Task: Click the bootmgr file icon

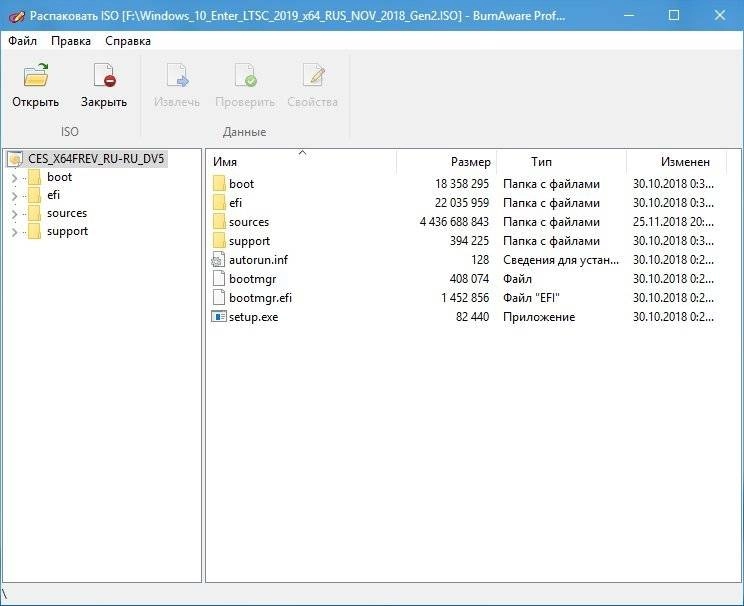Action: [x=219, y=279]
